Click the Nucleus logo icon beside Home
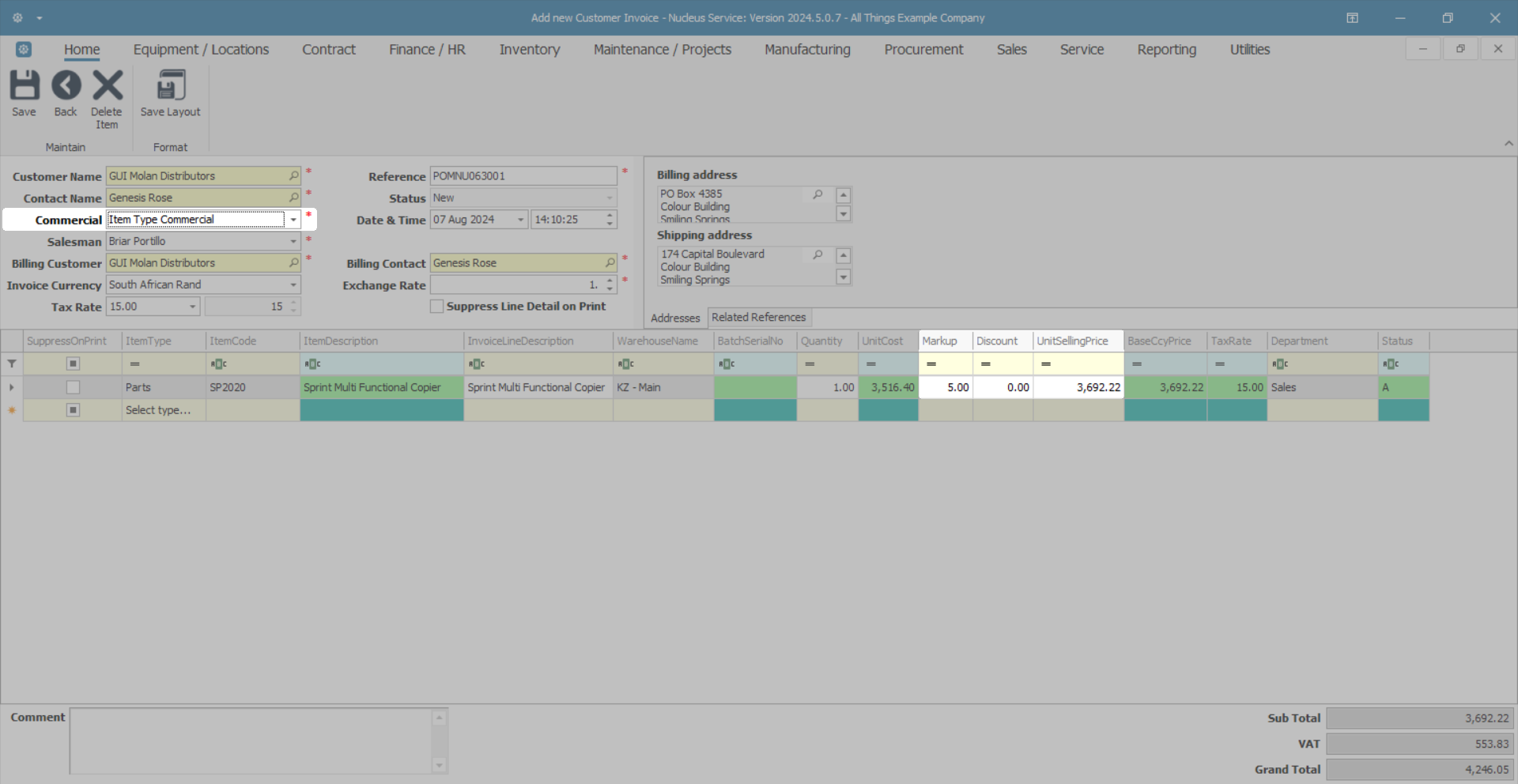 click(x=24, y=49)
